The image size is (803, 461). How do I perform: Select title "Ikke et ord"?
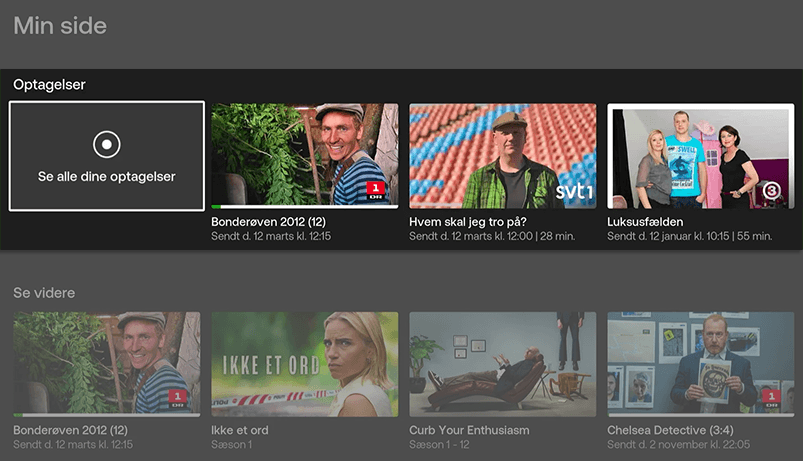coord(240,430)
